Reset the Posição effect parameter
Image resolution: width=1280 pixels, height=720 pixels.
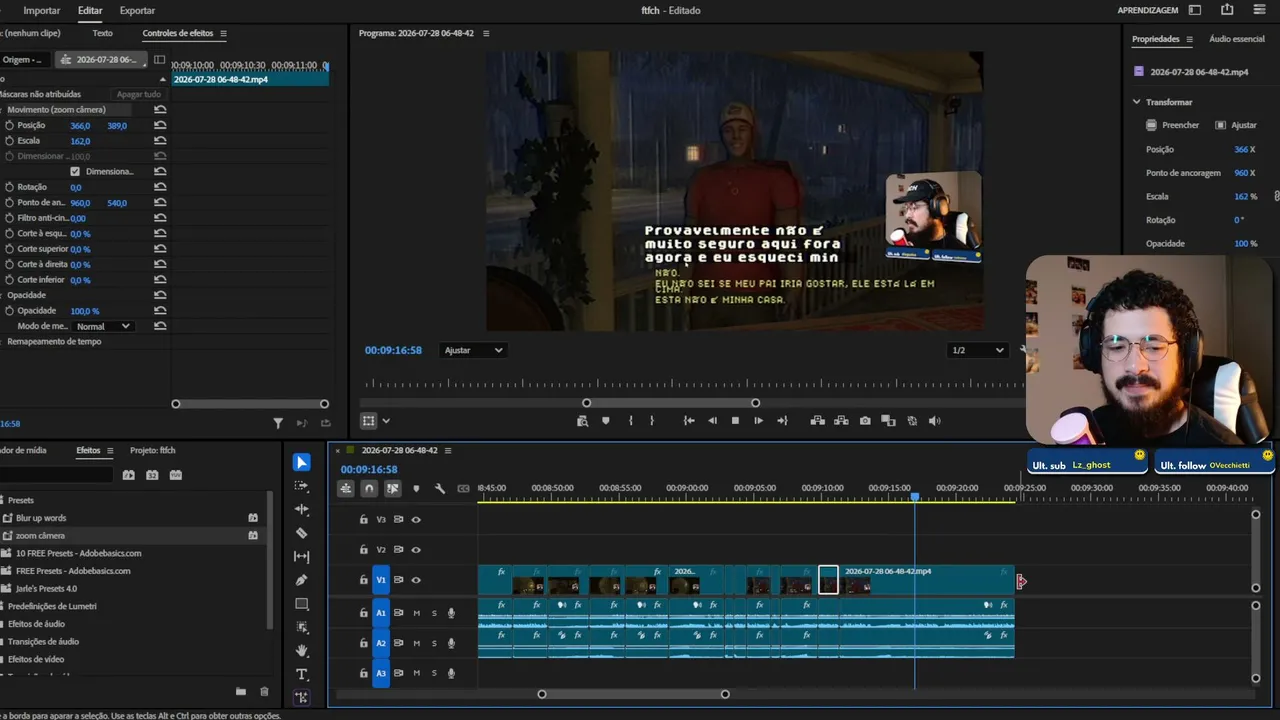coord(160,125)
